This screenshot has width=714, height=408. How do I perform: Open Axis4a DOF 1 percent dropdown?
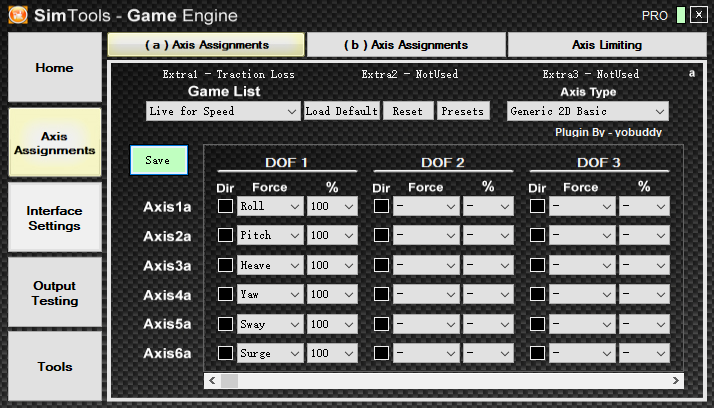pos(331,295)
